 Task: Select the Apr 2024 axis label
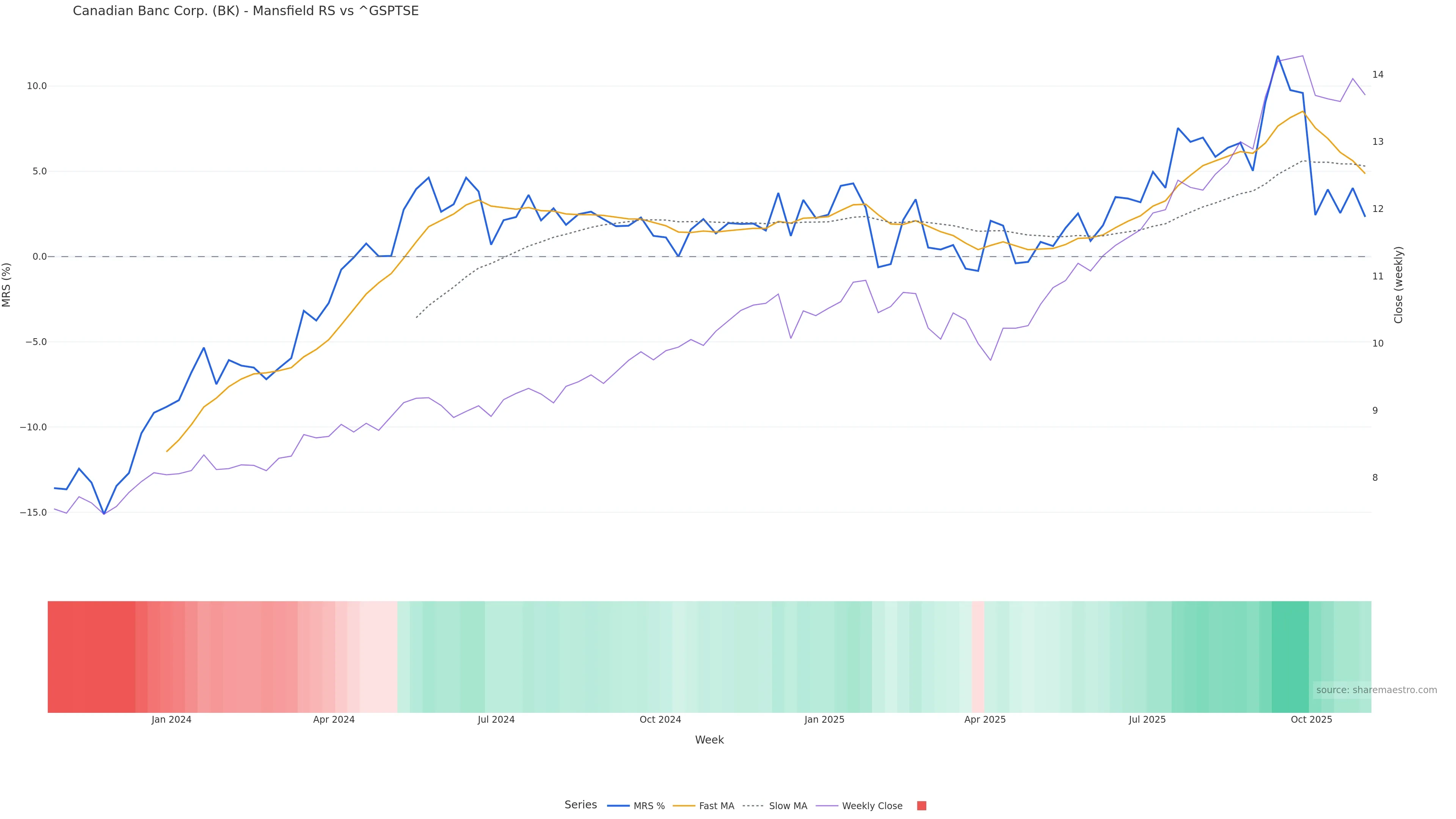click(x=334, y=720)
